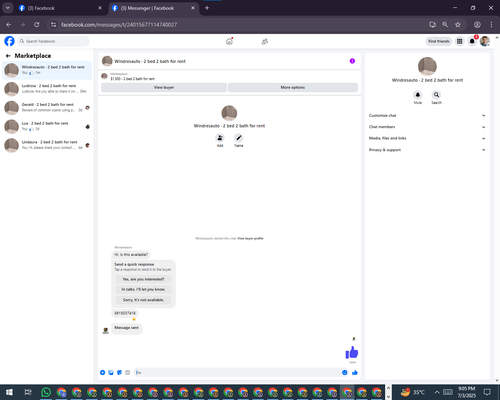
Task: Open the Chrome profile icon
Action: click(x=477, y=25)
